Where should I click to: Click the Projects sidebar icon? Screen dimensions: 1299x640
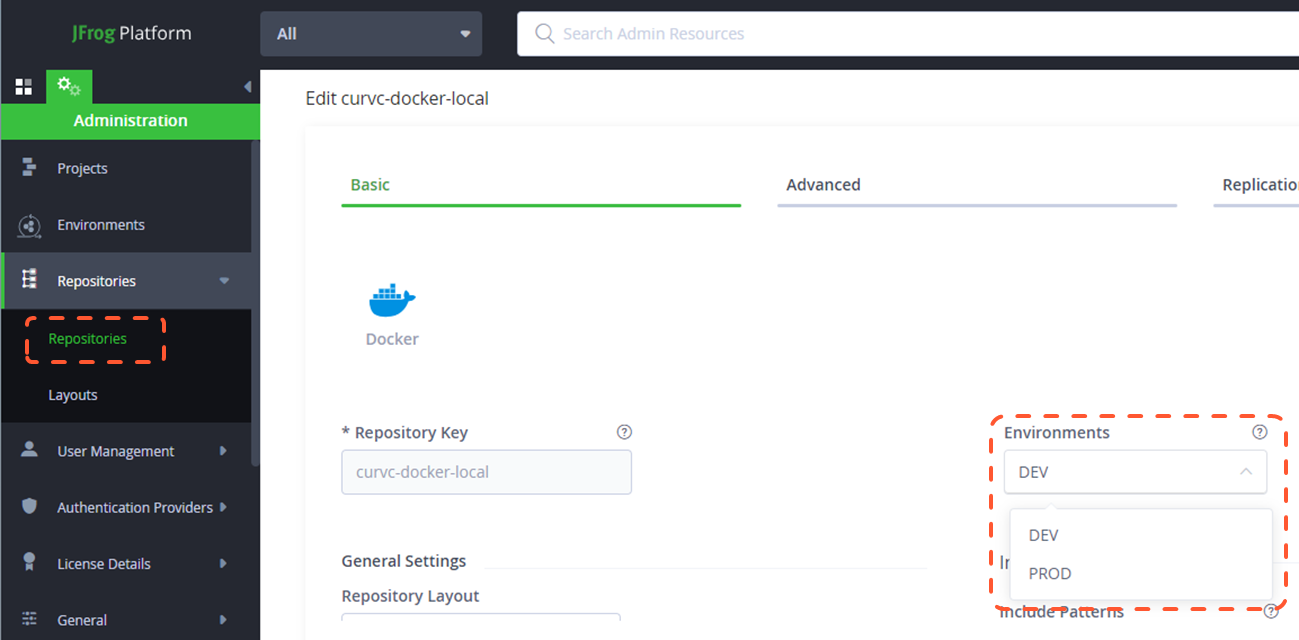pos(29,168)
